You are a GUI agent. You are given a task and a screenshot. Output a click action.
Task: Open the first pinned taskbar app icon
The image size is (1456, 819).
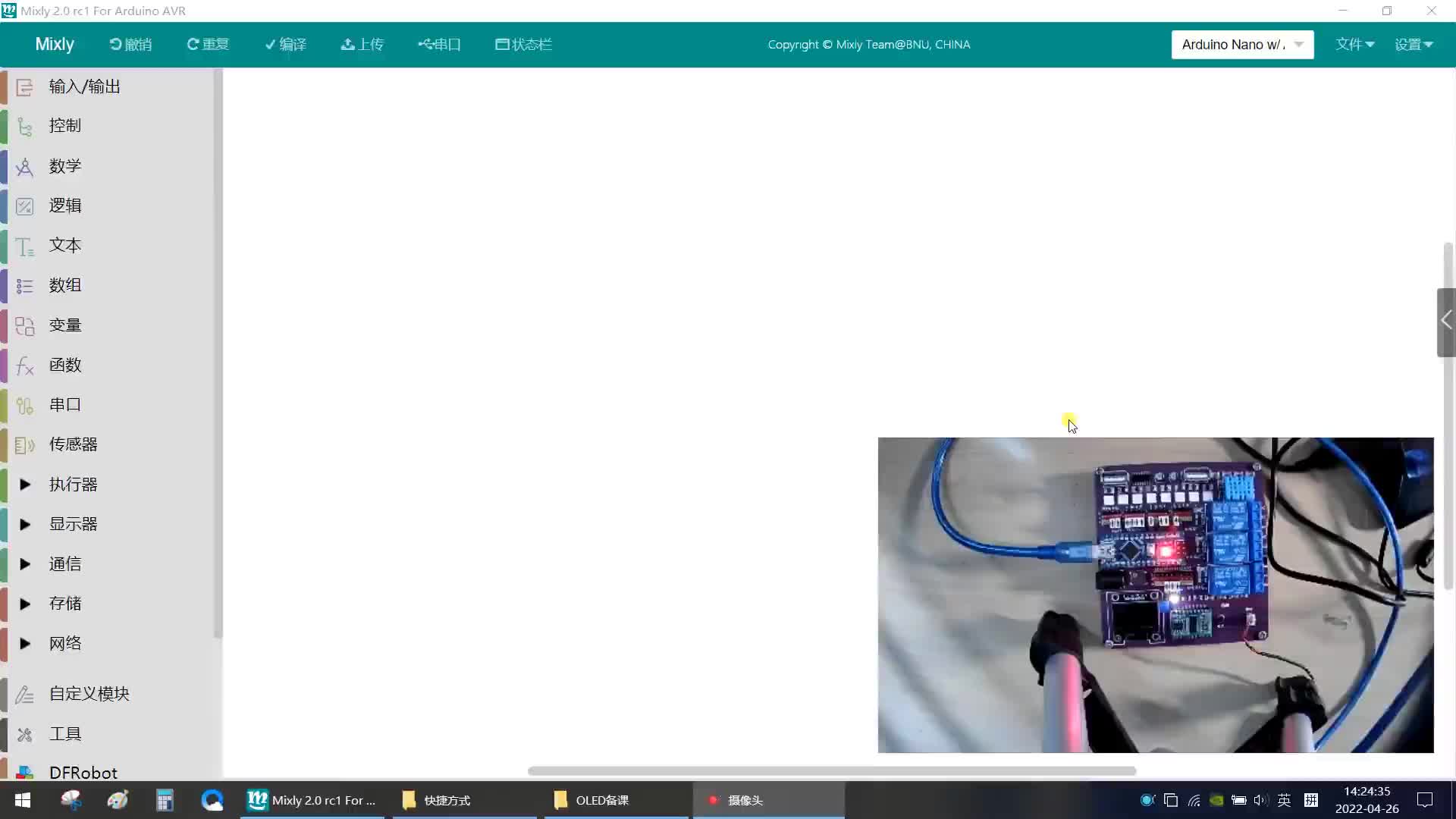tap(71, 800)
